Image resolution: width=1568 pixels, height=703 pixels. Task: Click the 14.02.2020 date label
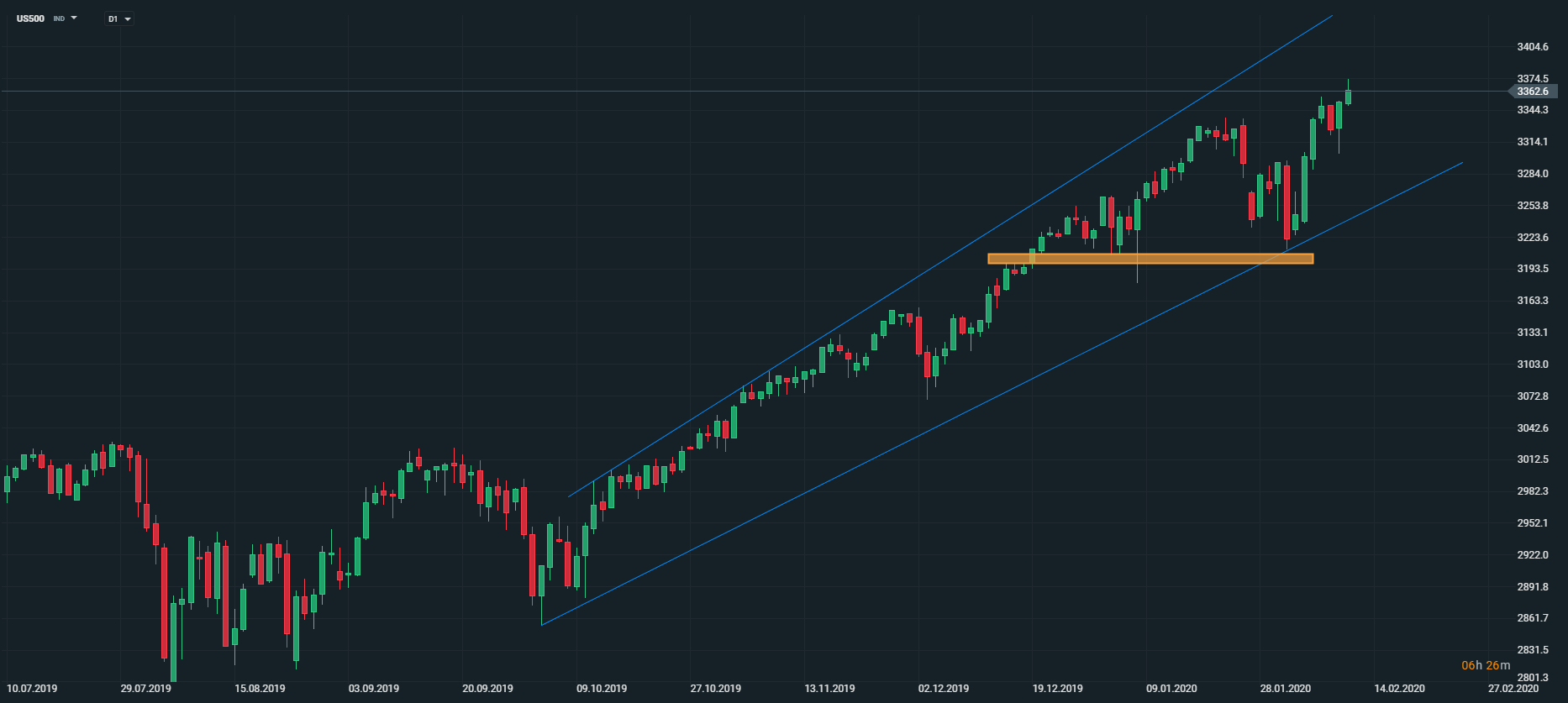1400,689
